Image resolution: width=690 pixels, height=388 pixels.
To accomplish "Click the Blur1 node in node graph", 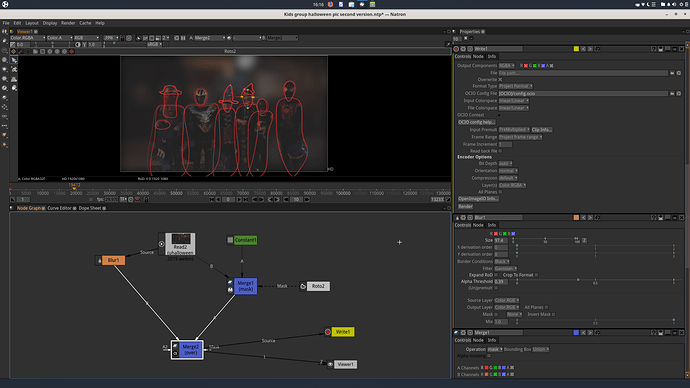I will 114,260.
